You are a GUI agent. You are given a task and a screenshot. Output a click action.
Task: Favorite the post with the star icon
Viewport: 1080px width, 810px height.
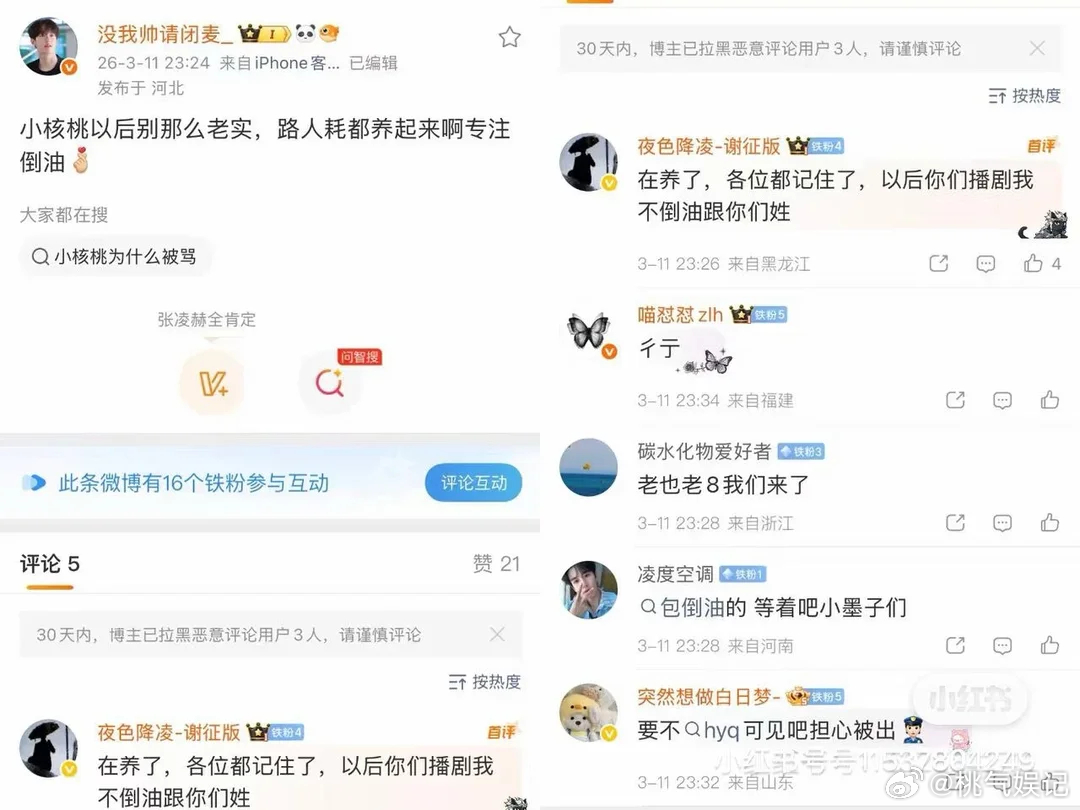pyautogui.click(x=510, y=37)
